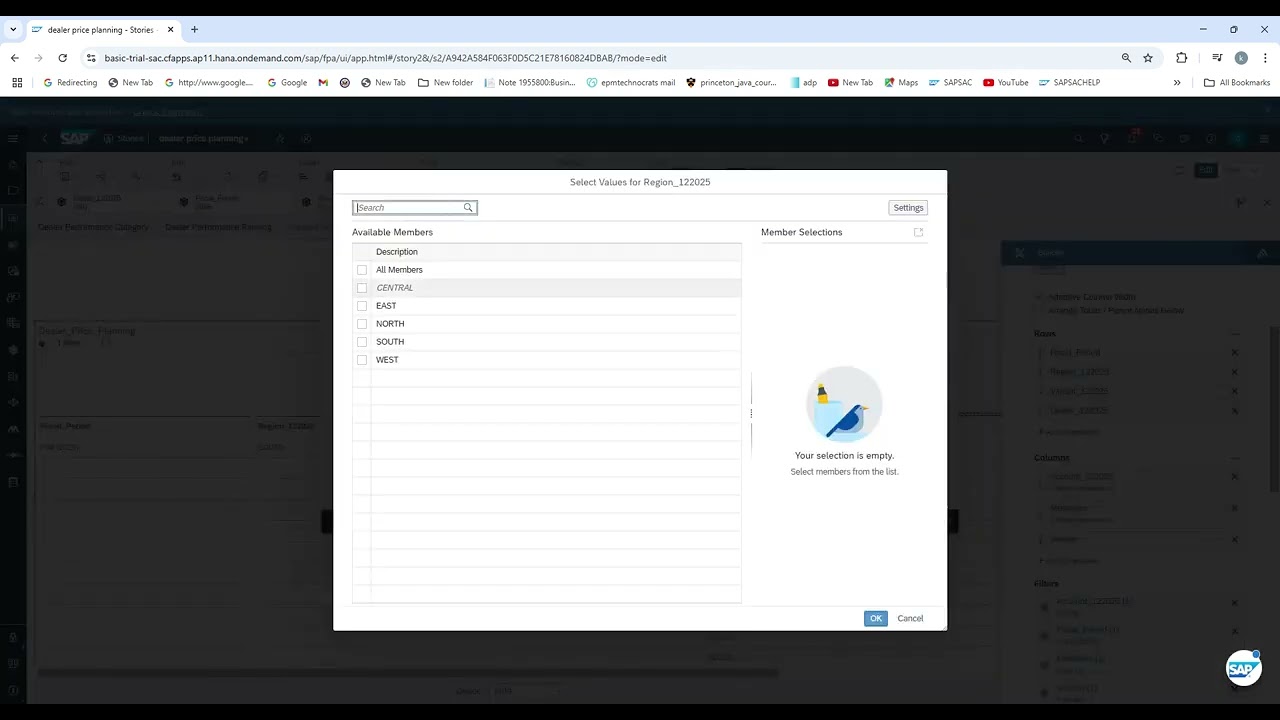
Task: Close the dealer price planning tab
Action: click(170, 30)
